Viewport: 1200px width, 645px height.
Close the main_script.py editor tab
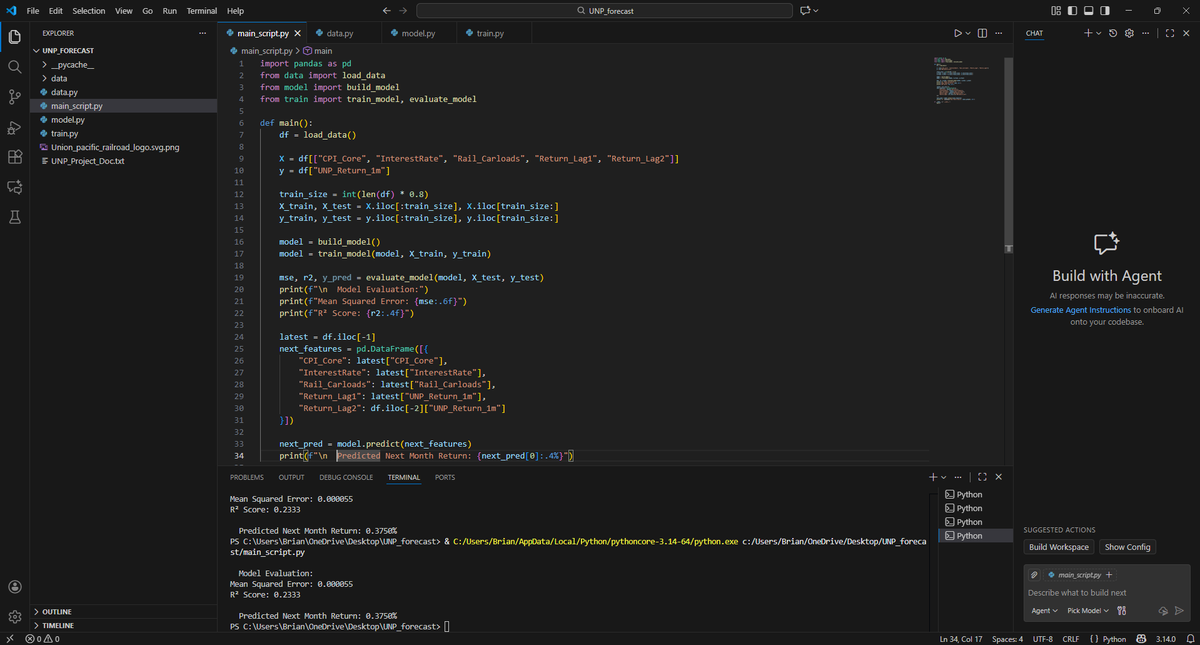(x=298, y=33)
